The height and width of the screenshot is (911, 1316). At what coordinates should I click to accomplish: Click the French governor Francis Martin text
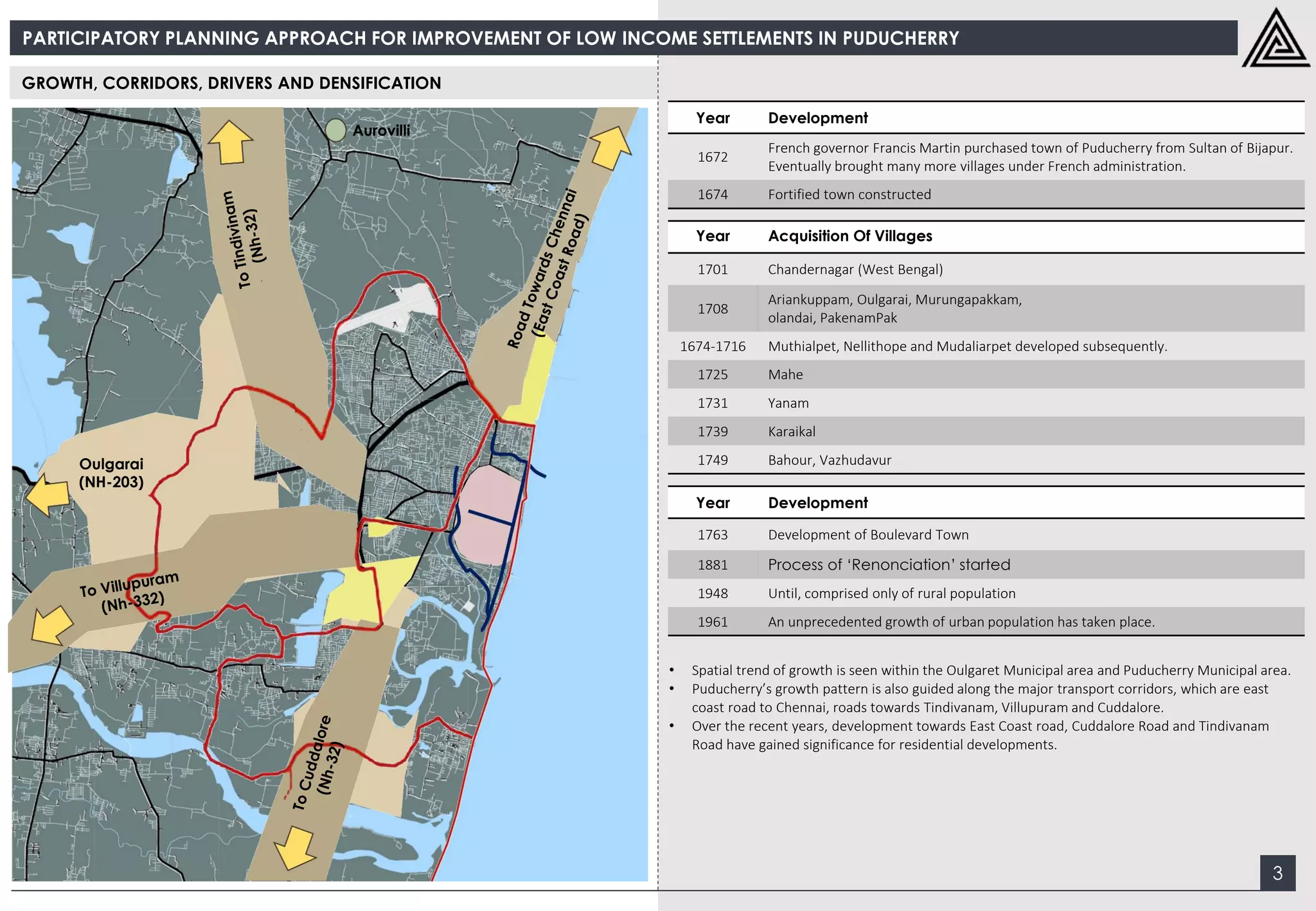coord(1030,157)
